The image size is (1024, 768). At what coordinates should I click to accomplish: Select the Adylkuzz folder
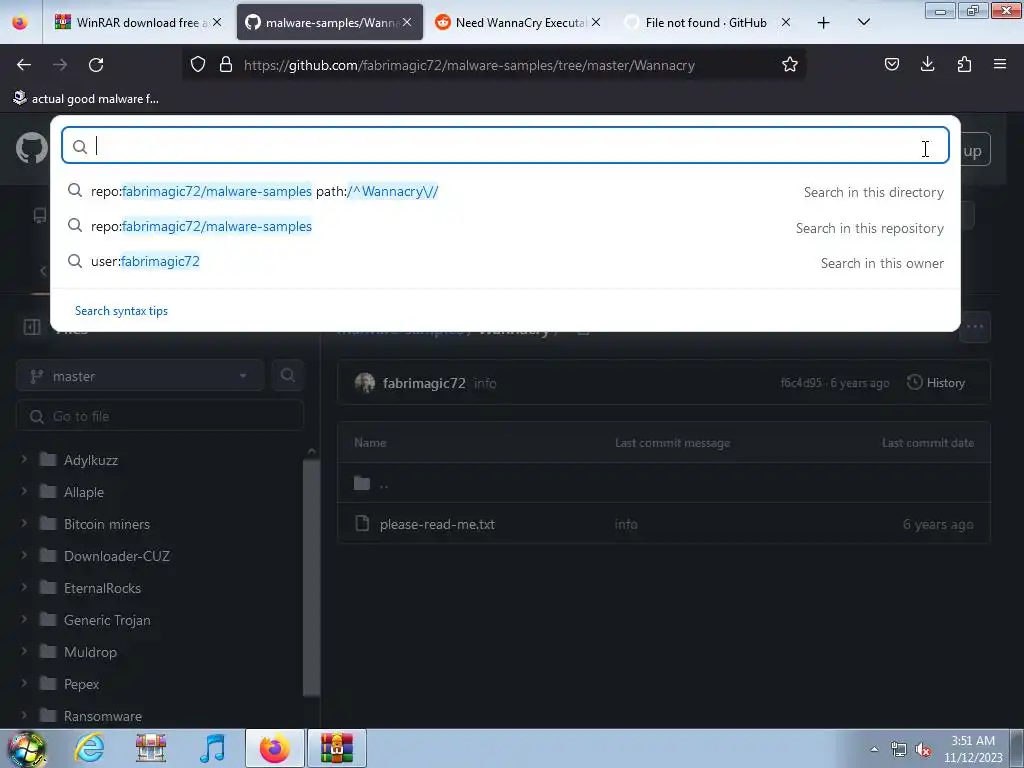click(x=91, y=460)
